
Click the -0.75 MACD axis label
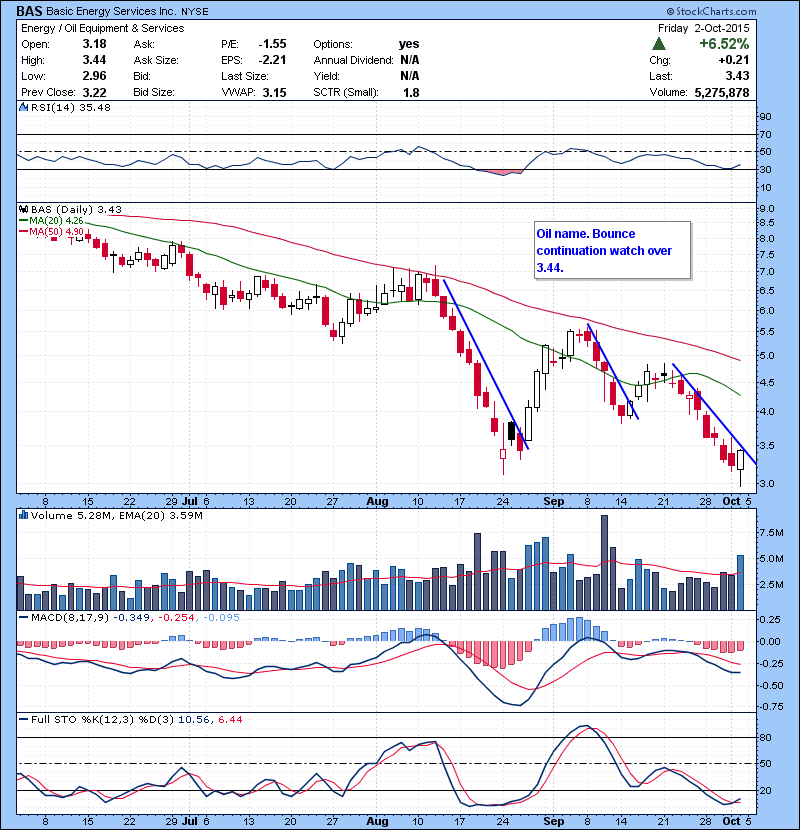[769, 707]
